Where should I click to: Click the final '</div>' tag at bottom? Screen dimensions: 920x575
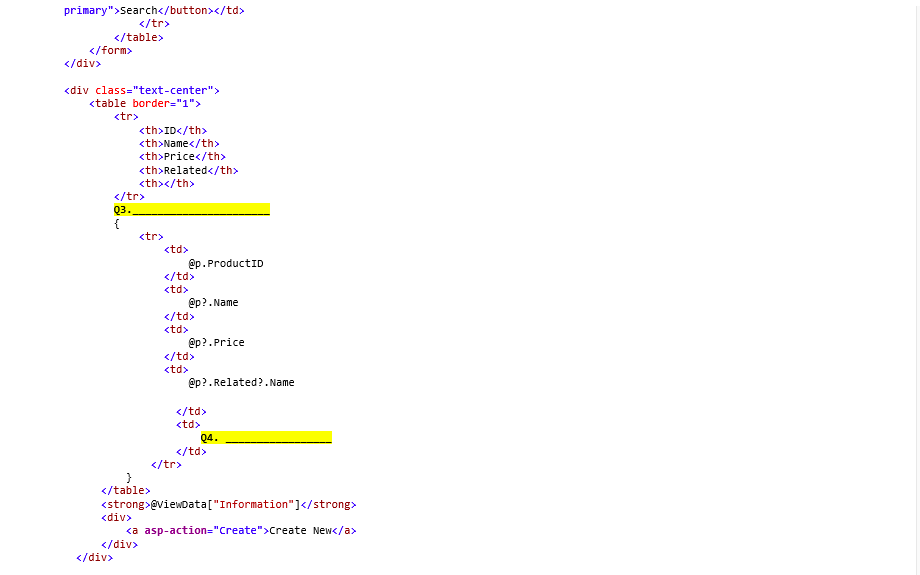click(x=94, y=557)
